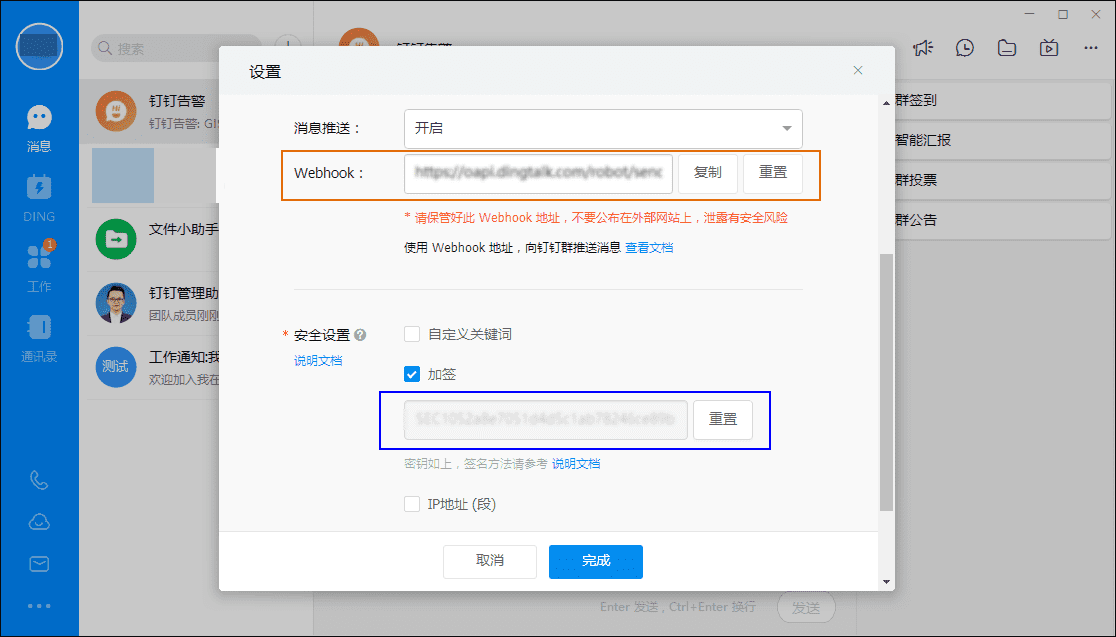Viewport: 1116px width, 637px height.
Task: Open the 工作 workbench icon
Action: coord(39,258)
